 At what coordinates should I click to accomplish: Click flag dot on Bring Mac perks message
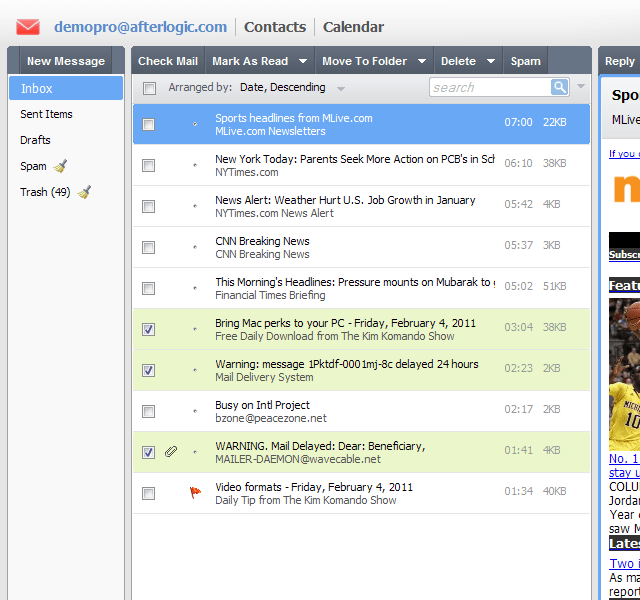(x=195, y=329)
